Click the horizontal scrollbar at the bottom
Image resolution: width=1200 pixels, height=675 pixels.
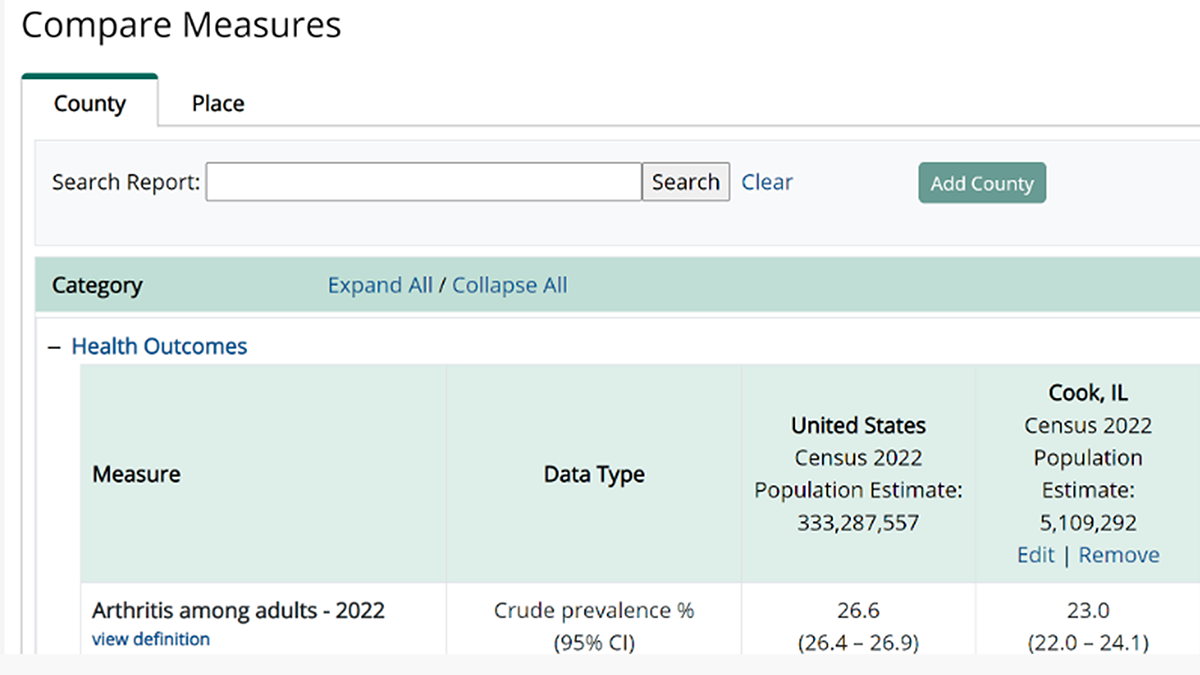click(x=600, y=668)
